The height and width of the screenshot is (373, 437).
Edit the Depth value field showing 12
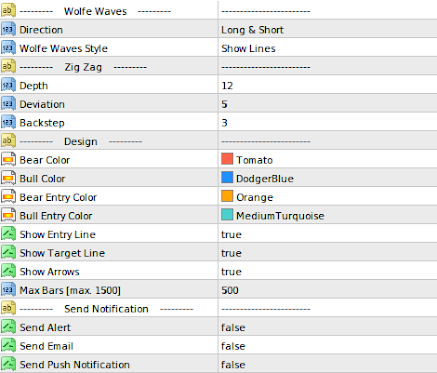pyautogui.click(x=328, y=85)
